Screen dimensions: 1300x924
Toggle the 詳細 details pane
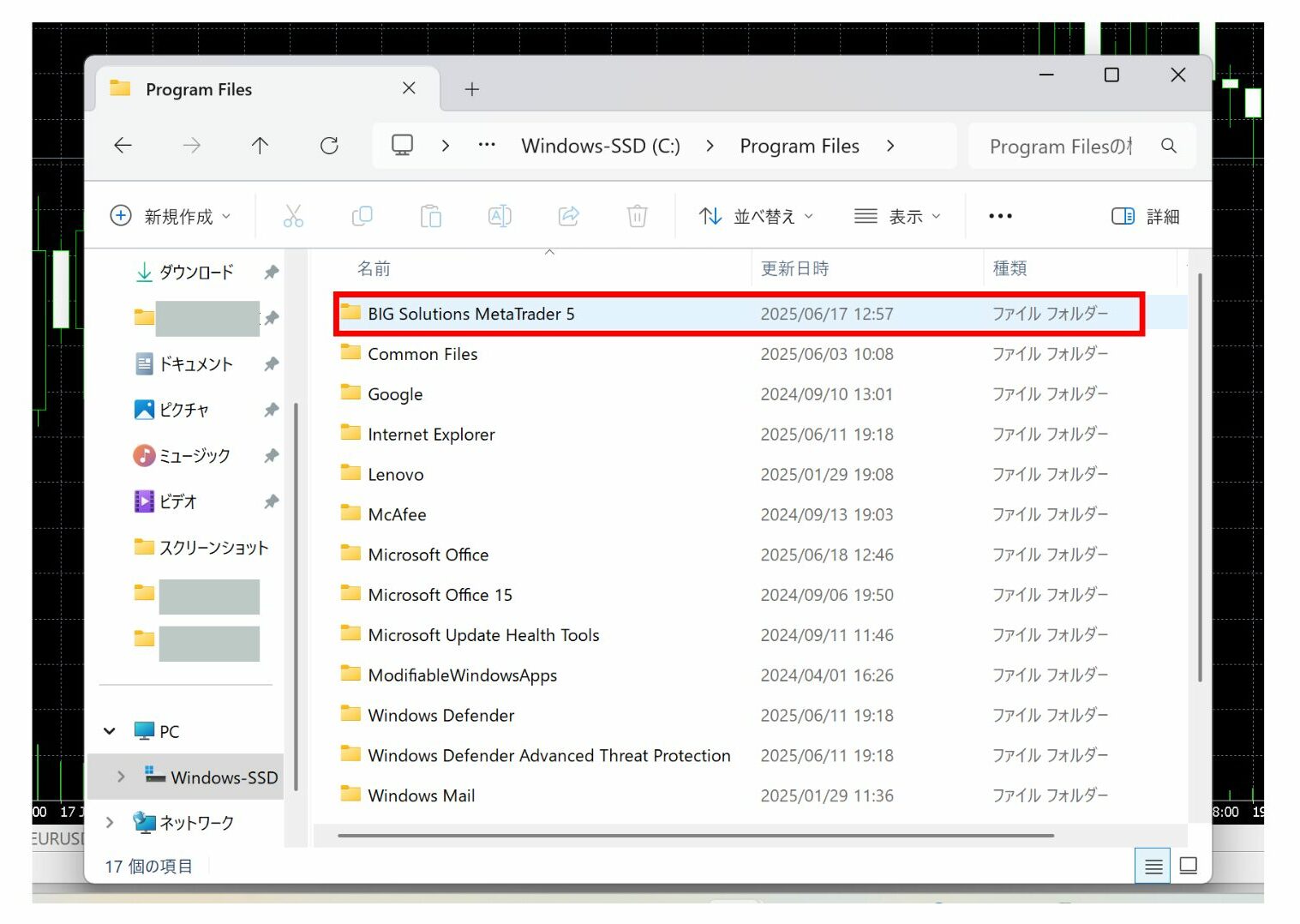(x=1145, y=216)
